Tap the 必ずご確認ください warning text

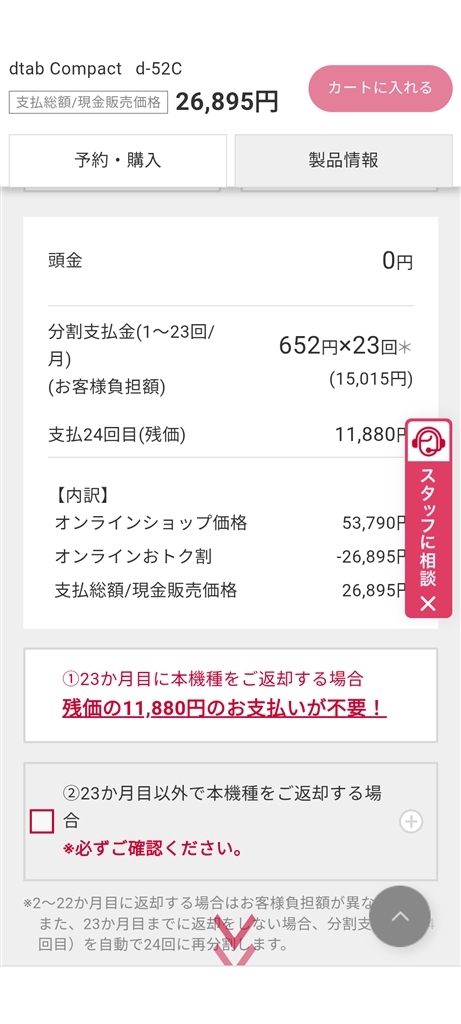coord(153,850)
